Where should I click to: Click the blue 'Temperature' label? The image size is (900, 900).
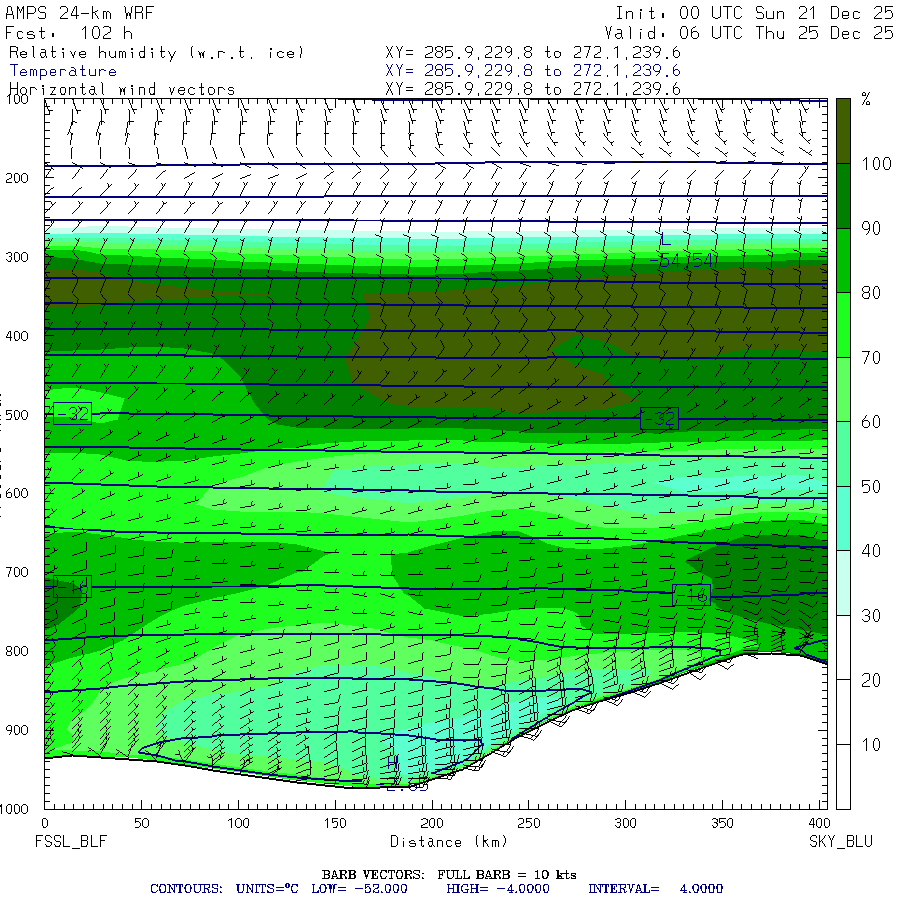click(63, 71)
